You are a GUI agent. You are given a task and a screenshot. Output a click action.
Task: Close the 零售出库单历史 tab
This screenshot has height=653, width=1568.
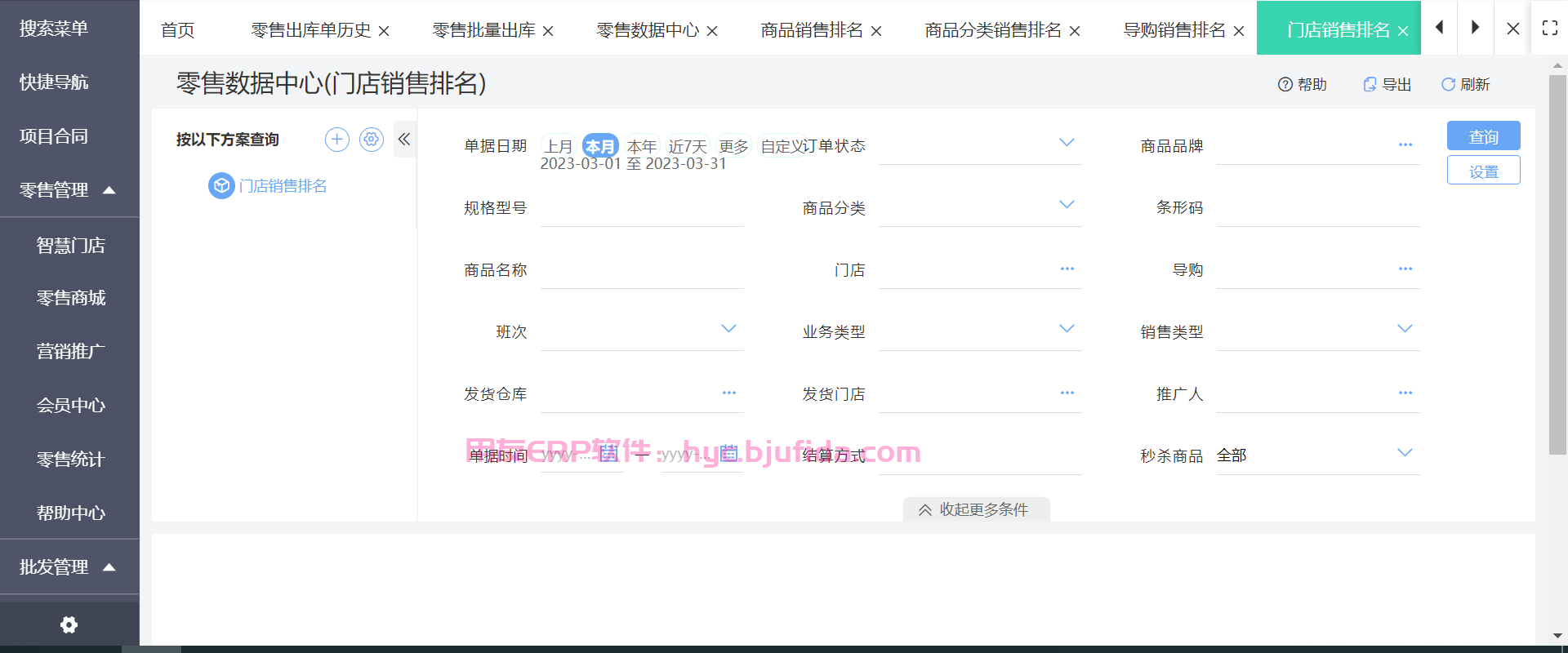(384, 31)
